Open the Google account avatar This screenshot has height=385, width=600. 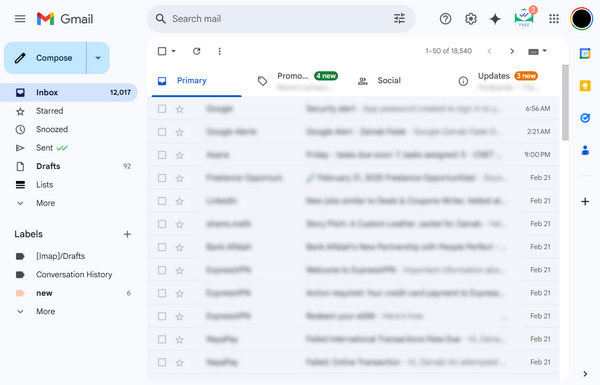tap(581, 19)
